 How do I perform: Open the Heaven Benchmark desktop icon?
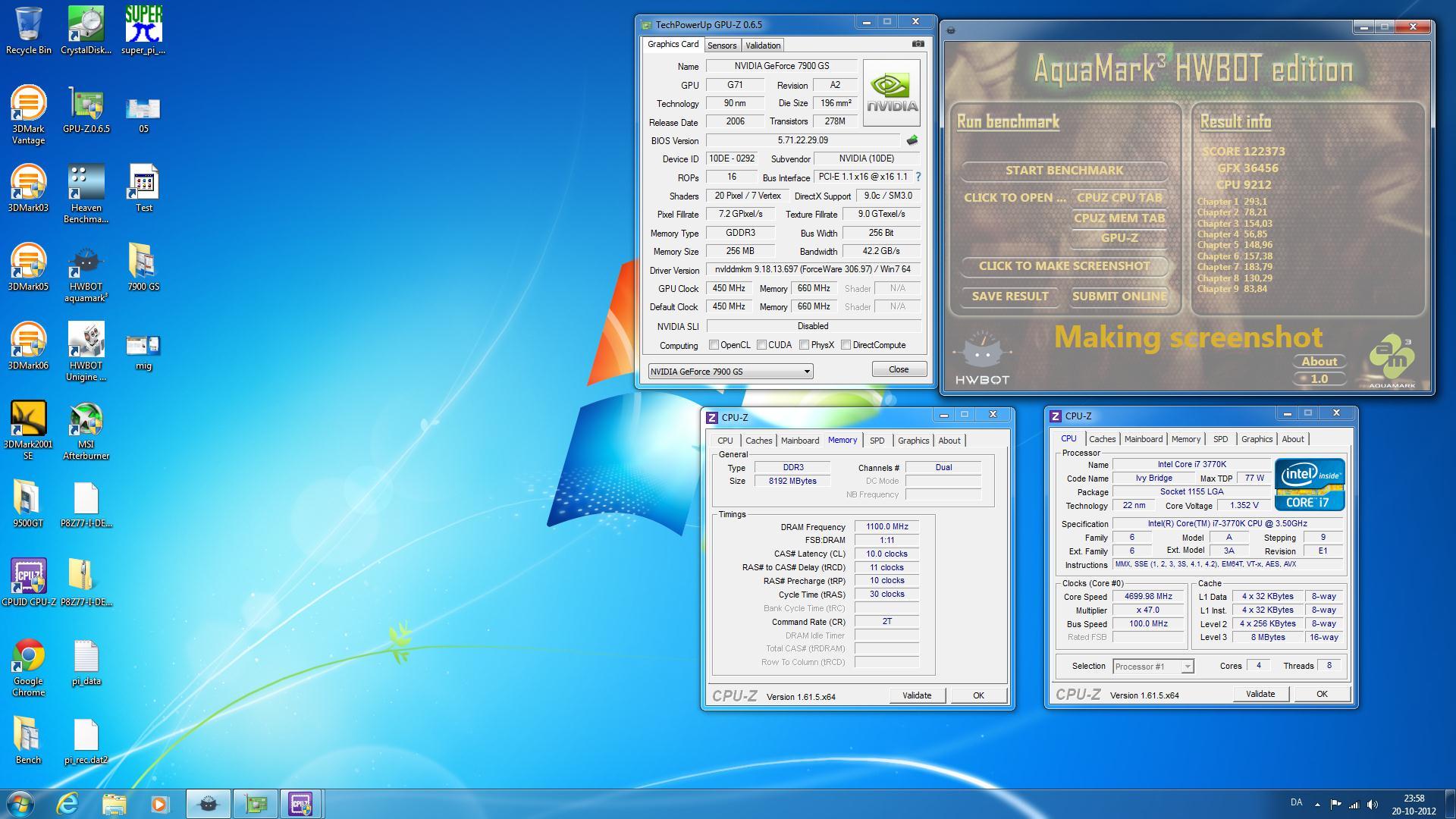[86, 194]
